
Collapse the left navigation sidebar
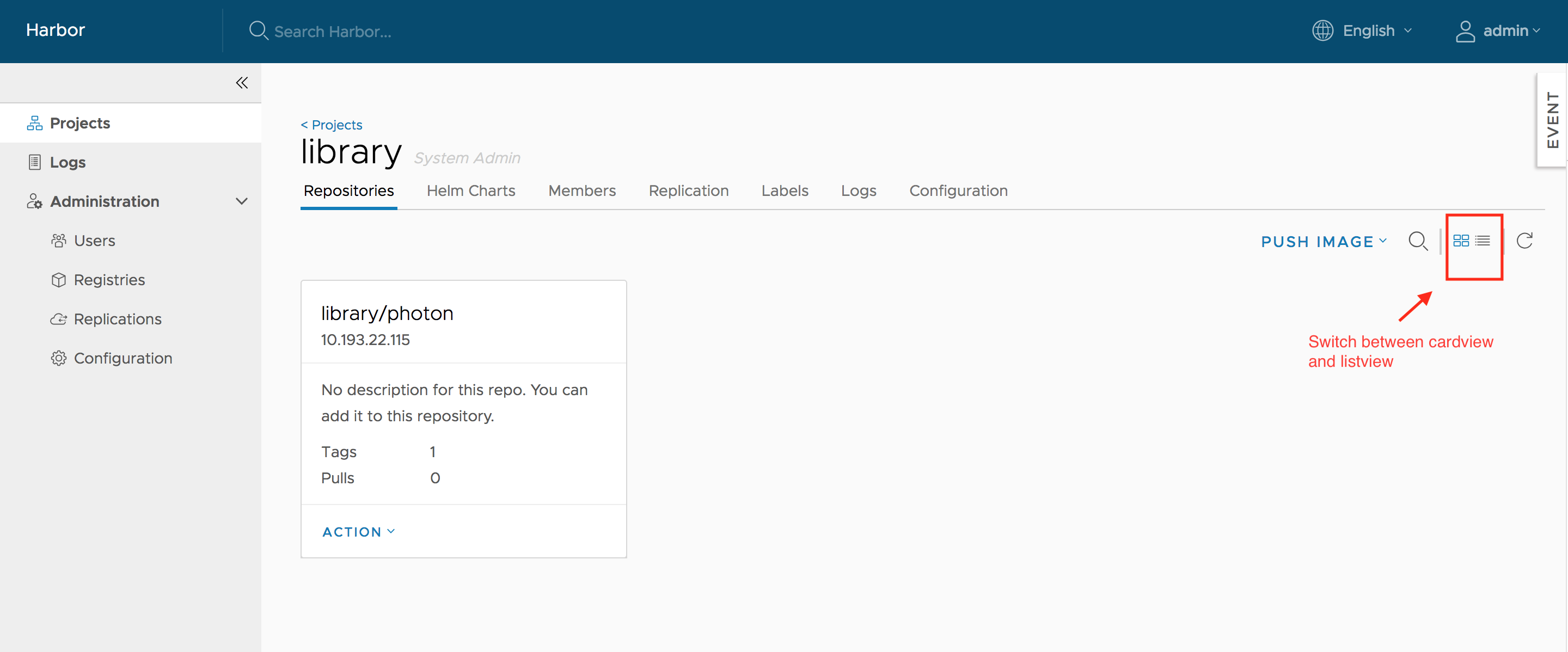(x=242, y=82)
